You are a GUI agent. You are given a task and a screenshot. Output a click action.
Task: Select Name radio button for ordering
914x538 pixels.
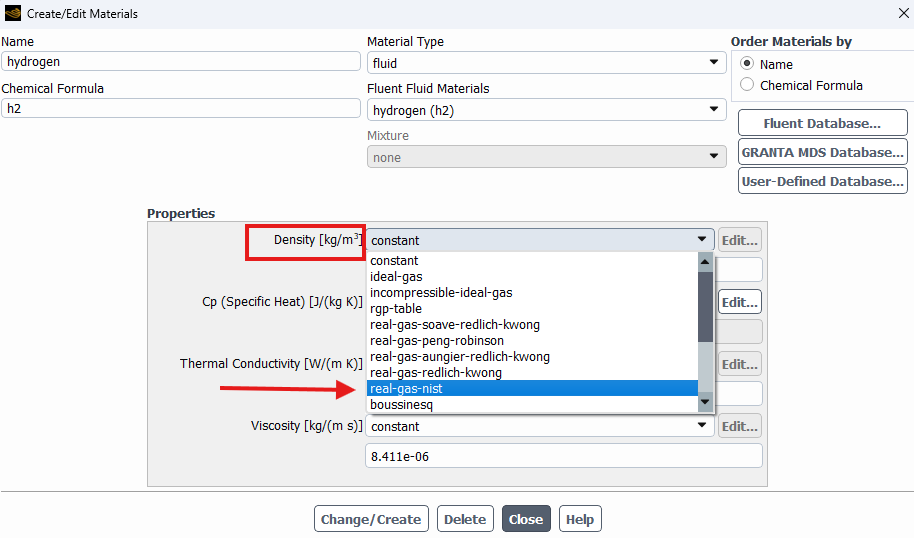[747, 63]
